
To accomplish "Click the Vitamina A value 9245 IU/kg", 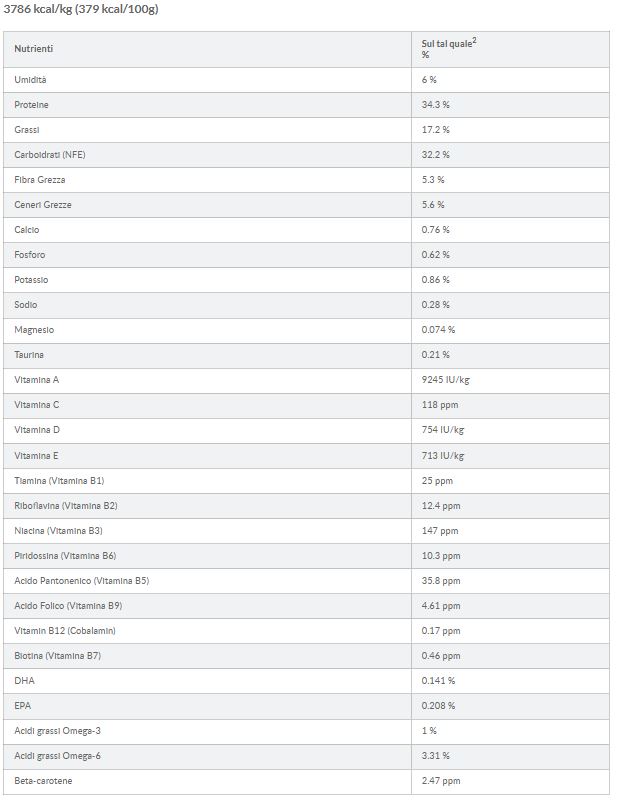I will (446, 379).
